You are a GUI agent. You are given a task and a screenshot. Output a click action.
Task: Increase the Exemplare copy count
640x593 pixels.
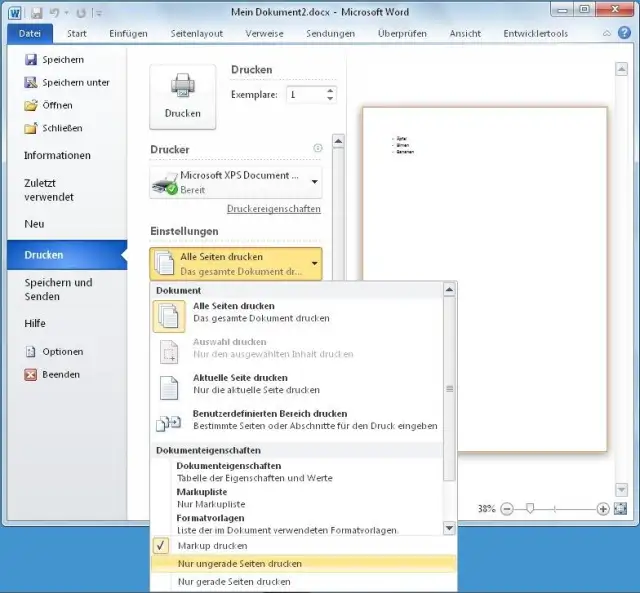tap(331, 90)
